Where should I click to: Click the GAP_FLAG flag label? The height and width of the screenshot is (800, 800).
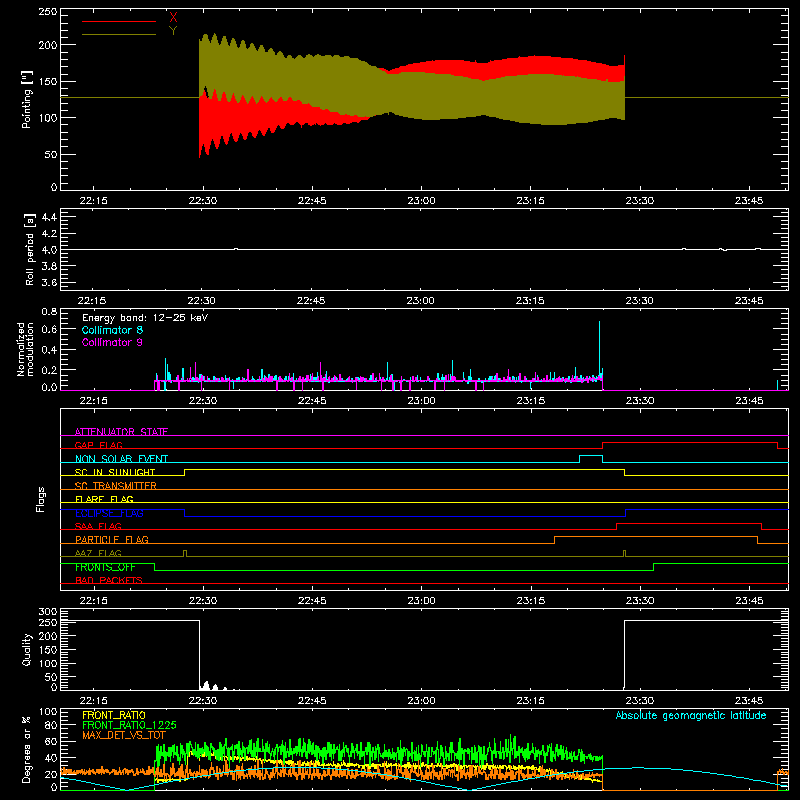[98, 445]
